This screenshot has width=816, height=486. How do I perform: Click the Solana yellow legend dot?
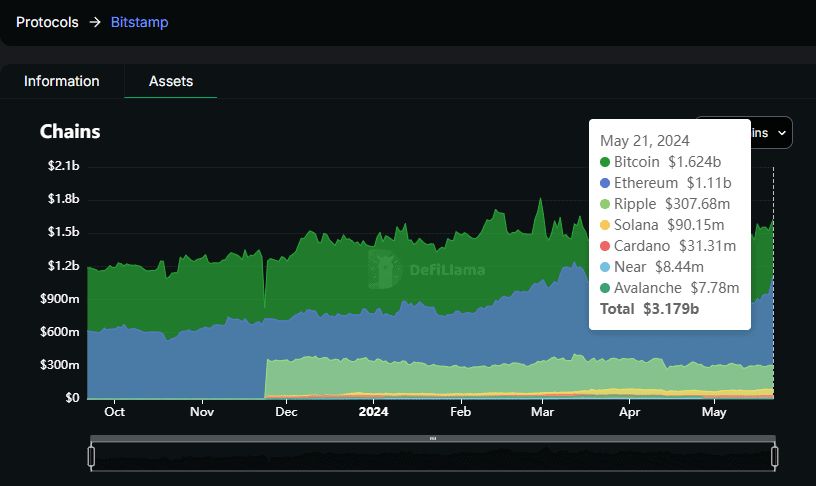pyautogui.click(x=605, y=225)
